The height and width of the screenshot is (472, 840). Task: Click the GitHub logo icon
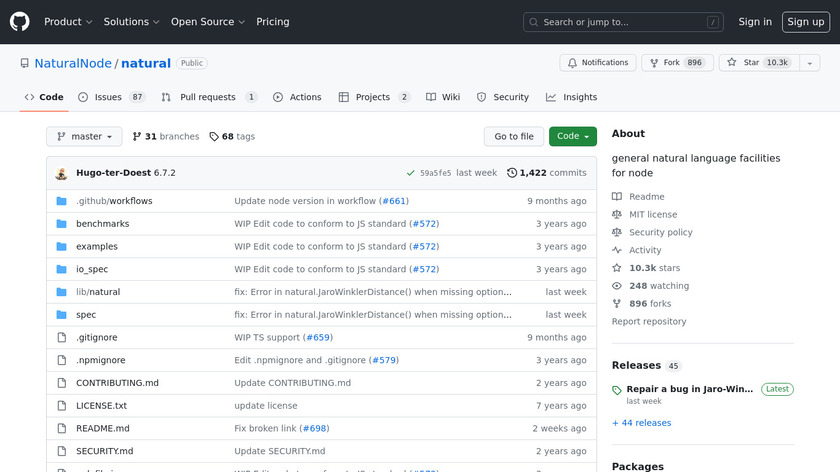(x=20, y=22)
